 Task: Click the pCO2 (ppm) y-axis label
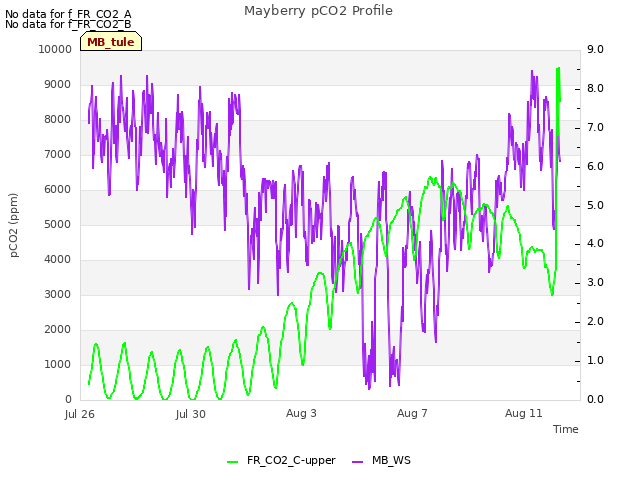click(x=14, y=225)
